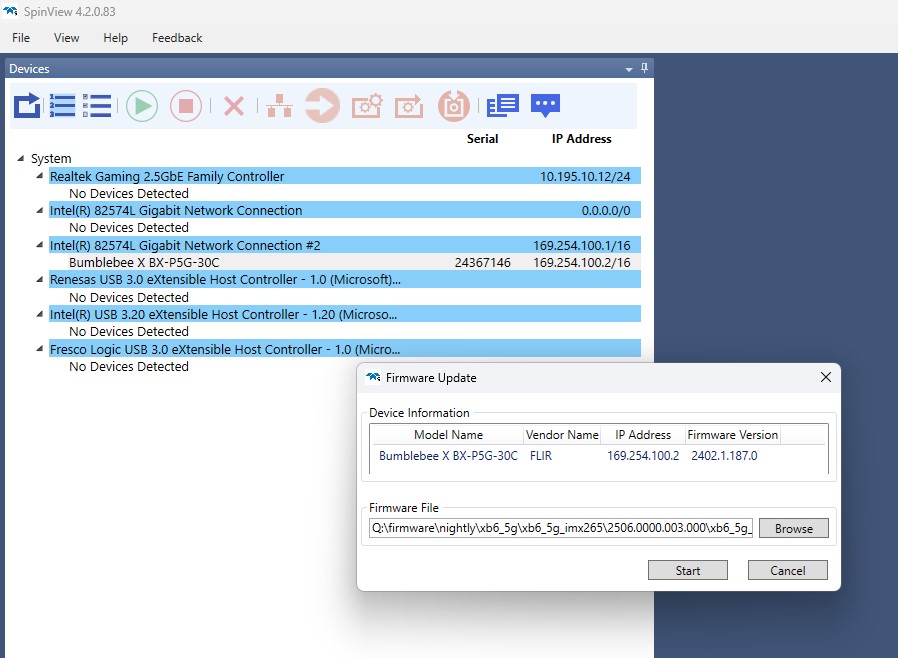Screen dimensions: 898x658
Task: Click IP address 169.254.100.1/16
Action: (x=581, y=245)
